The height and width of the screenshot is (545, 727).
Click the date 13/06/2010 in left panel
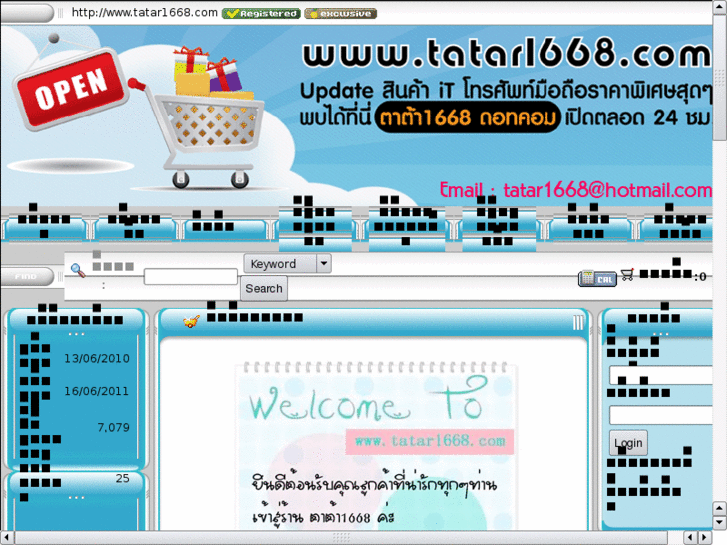pyautogui.click(x=97, y=359)
